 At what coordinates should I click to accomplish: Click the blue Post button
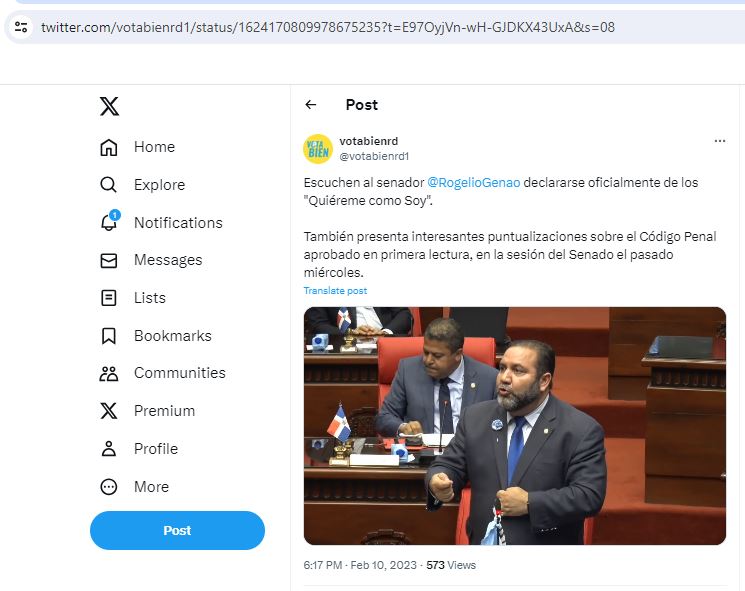pyautogui.click(x=177, y=530)
